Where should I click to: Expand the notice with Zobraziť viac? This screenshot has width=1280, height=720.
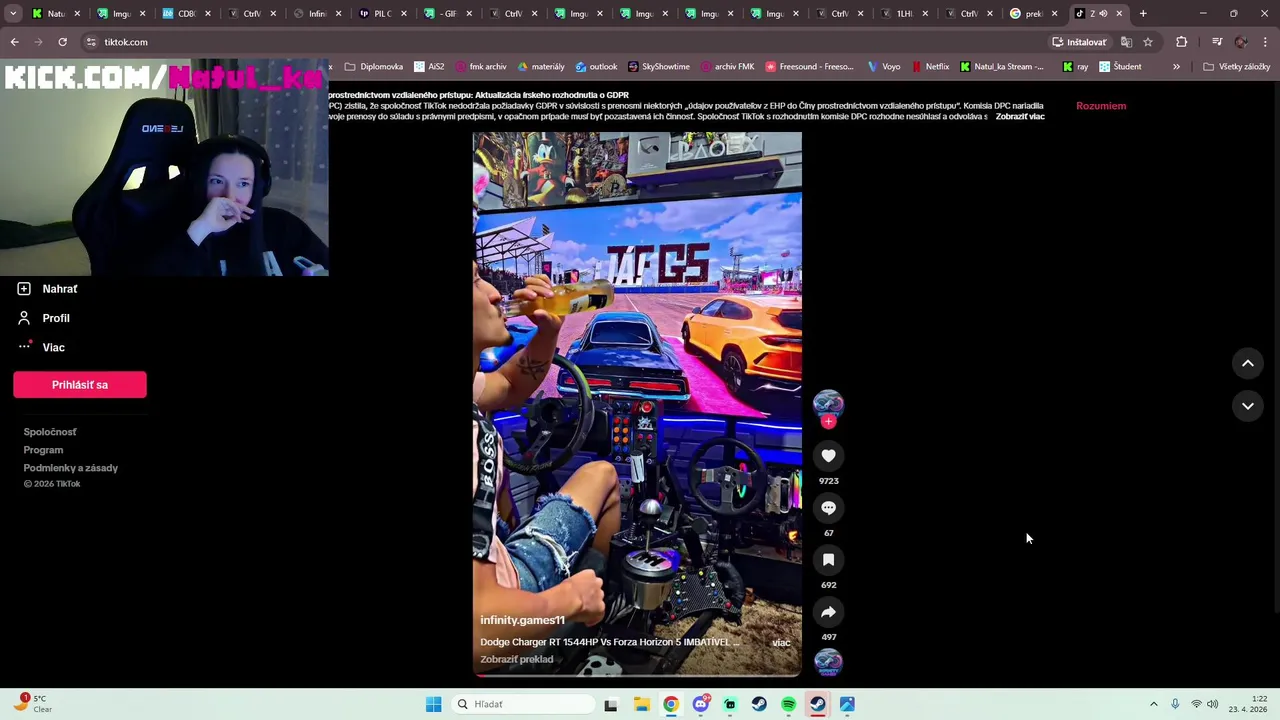1020,117
